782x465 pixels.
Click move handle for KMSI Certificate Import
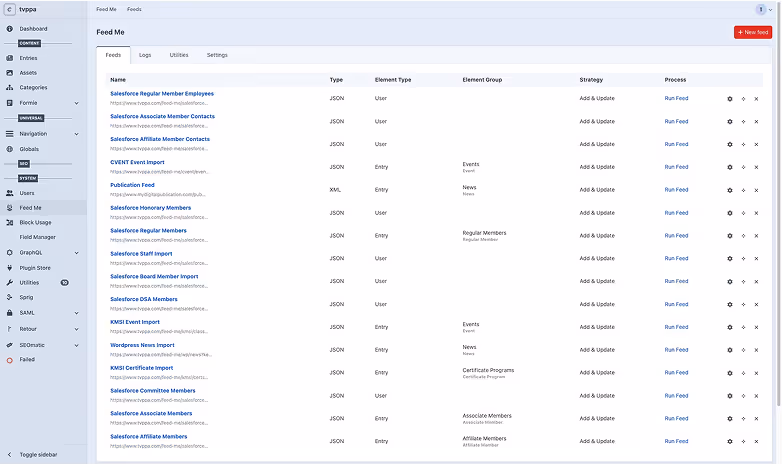click(743, 373)
